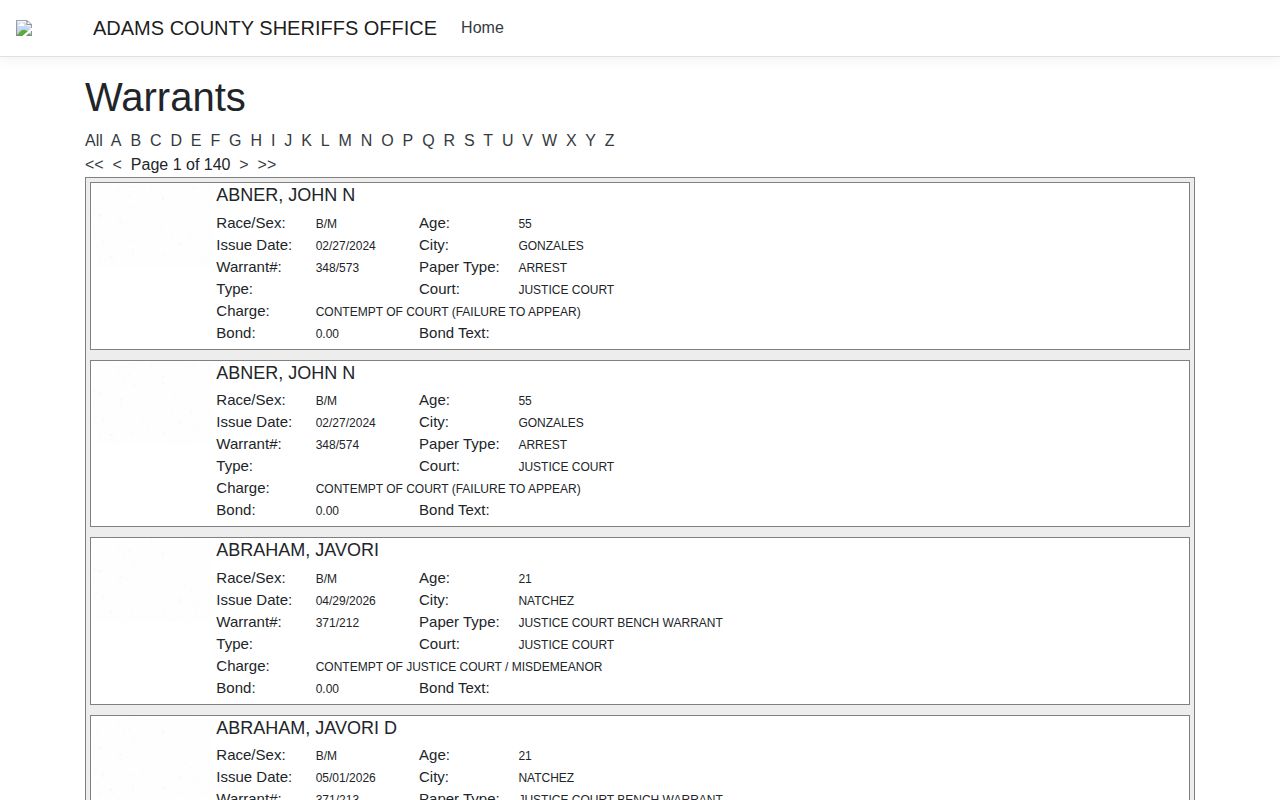Show all warrants with the All filter
The width and height of the screenshot is (1280, 800).
click(x=94, y=141)
